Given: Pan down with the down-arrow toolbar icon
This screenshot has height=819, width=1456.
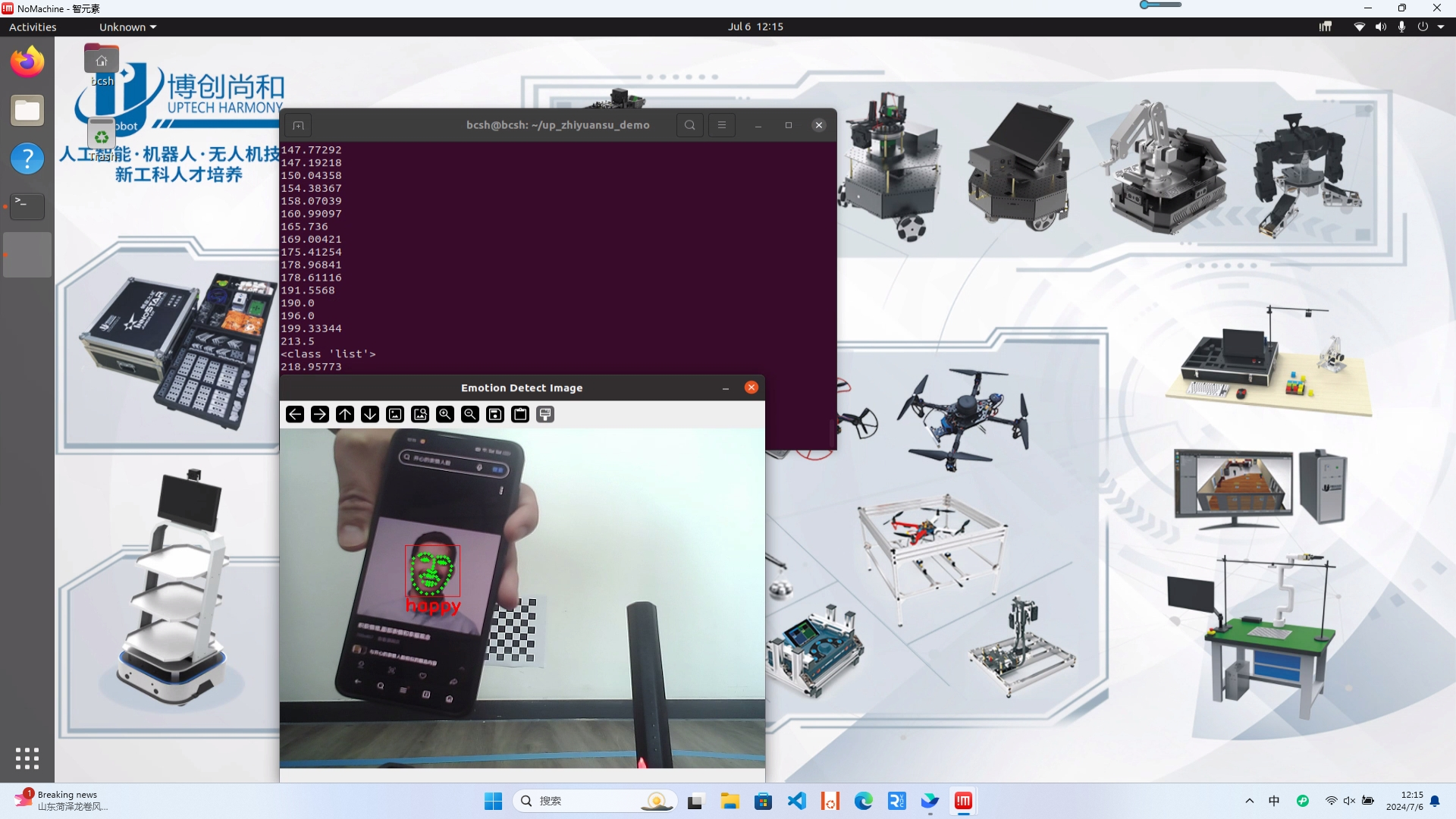Looking at the screenshot, I should pyautogui.click(x=370, y=414).
